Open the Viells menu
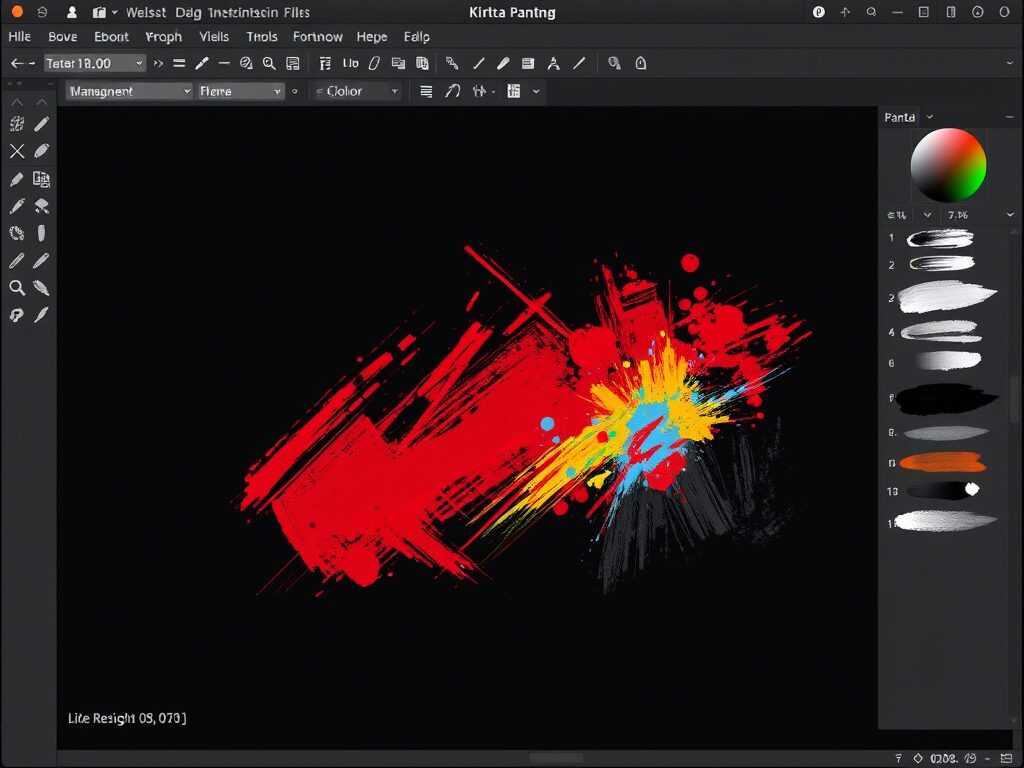Viewport: 1024px width, 768px height. click(x=214, y=37)
